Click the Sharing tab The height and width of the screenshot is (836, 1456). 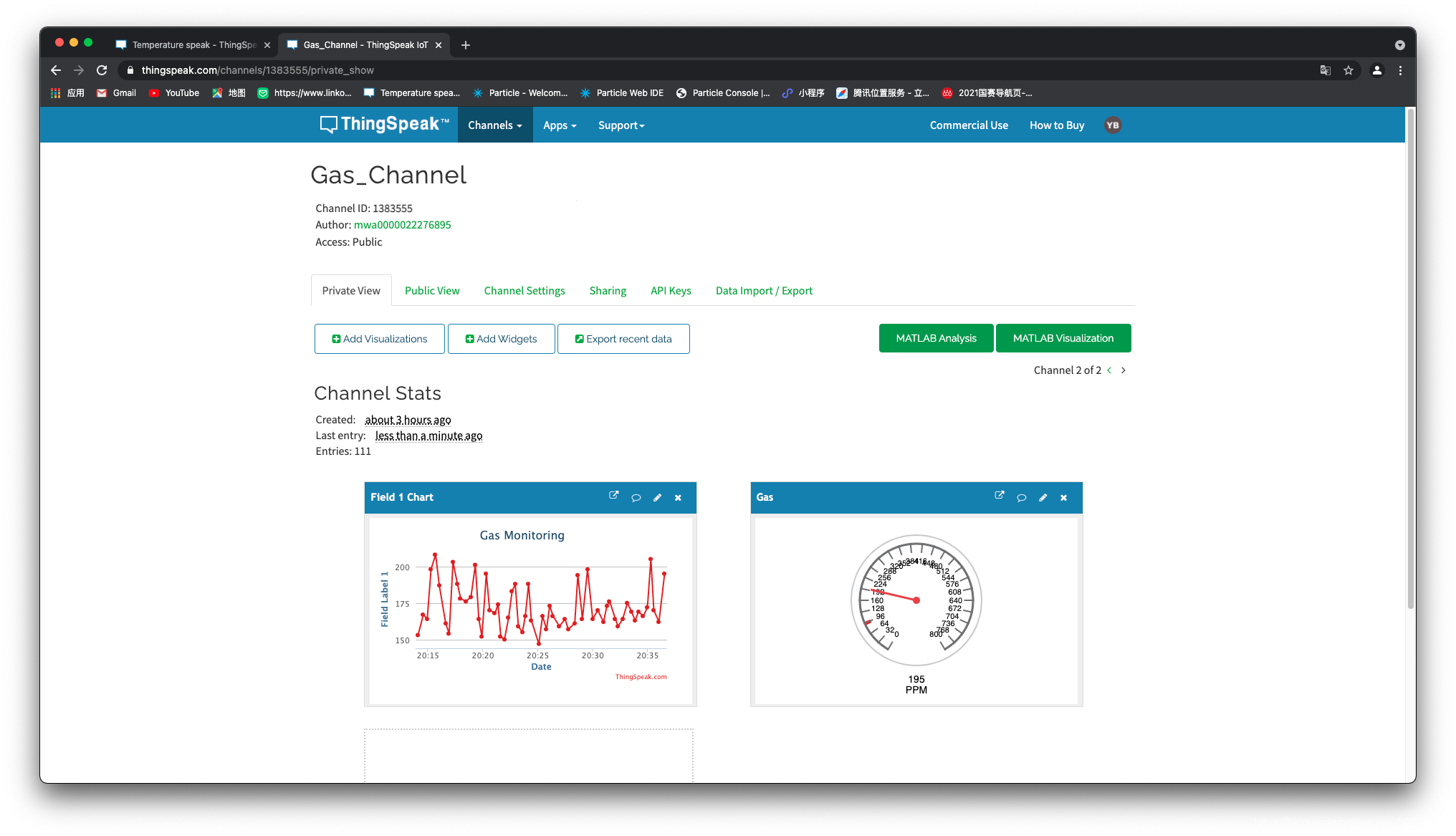click(x=608, y=290)
